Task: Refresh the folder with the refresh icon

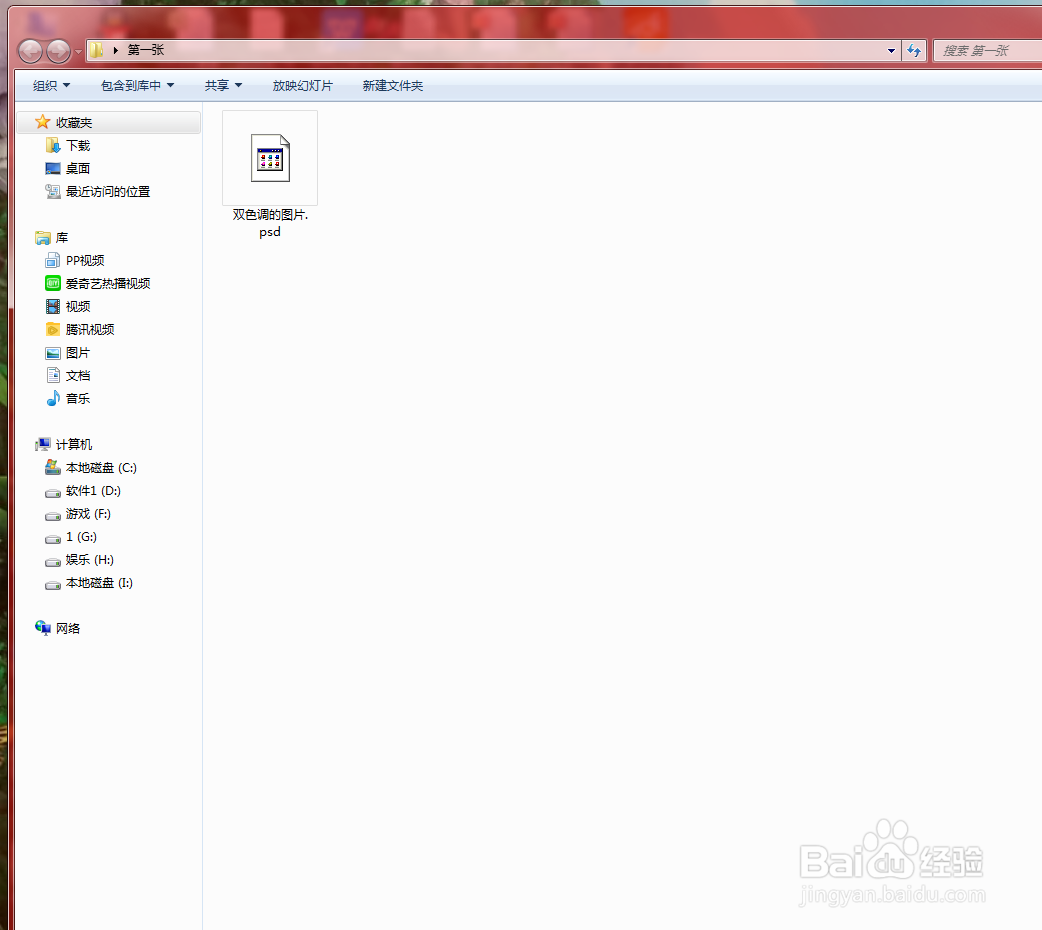Action: pyautogui.click(x=914, y=51)
